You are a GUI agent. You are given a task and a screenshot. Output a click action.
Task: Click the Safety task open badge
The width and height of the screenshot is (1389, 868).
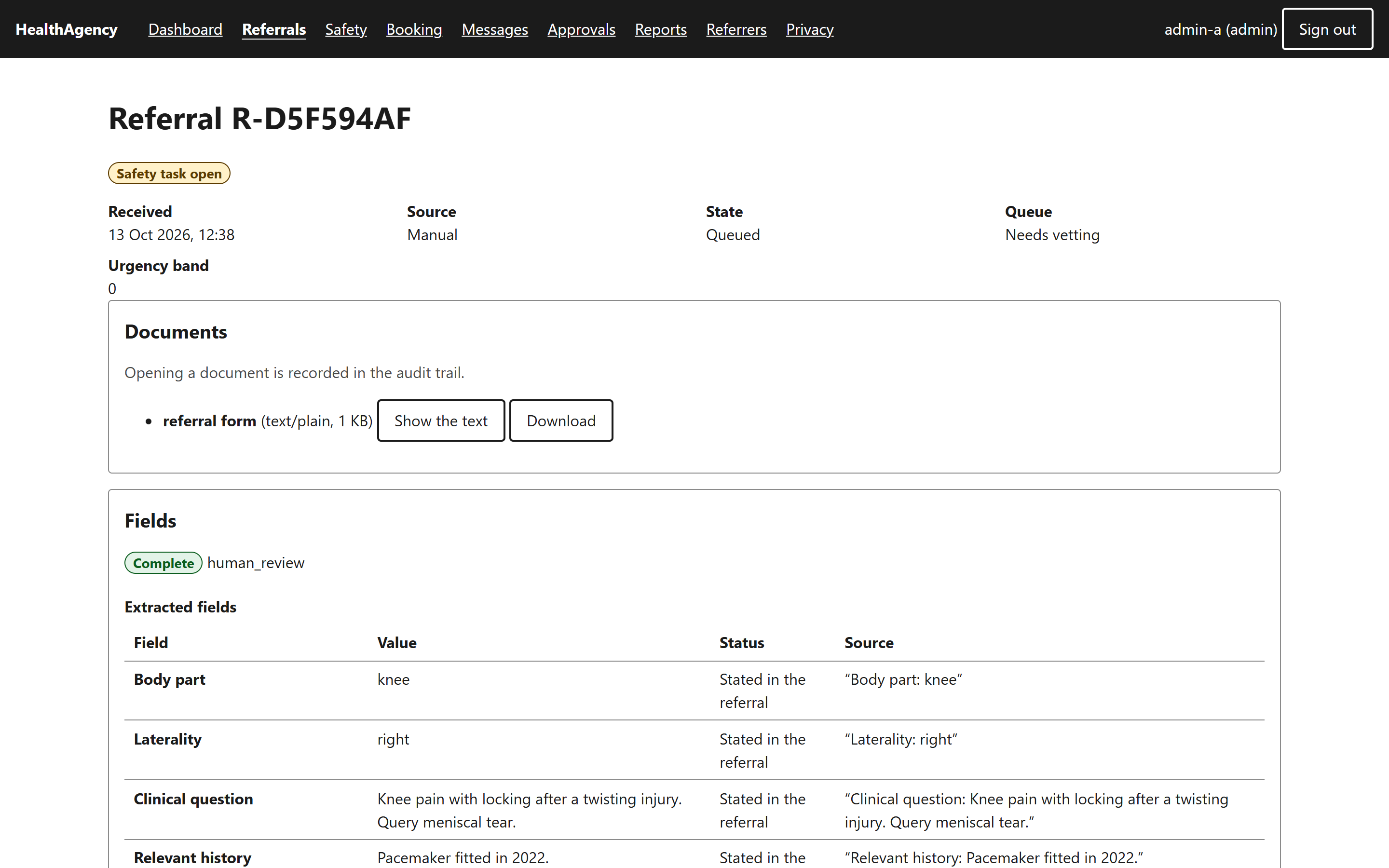click(x=169, y=174)
